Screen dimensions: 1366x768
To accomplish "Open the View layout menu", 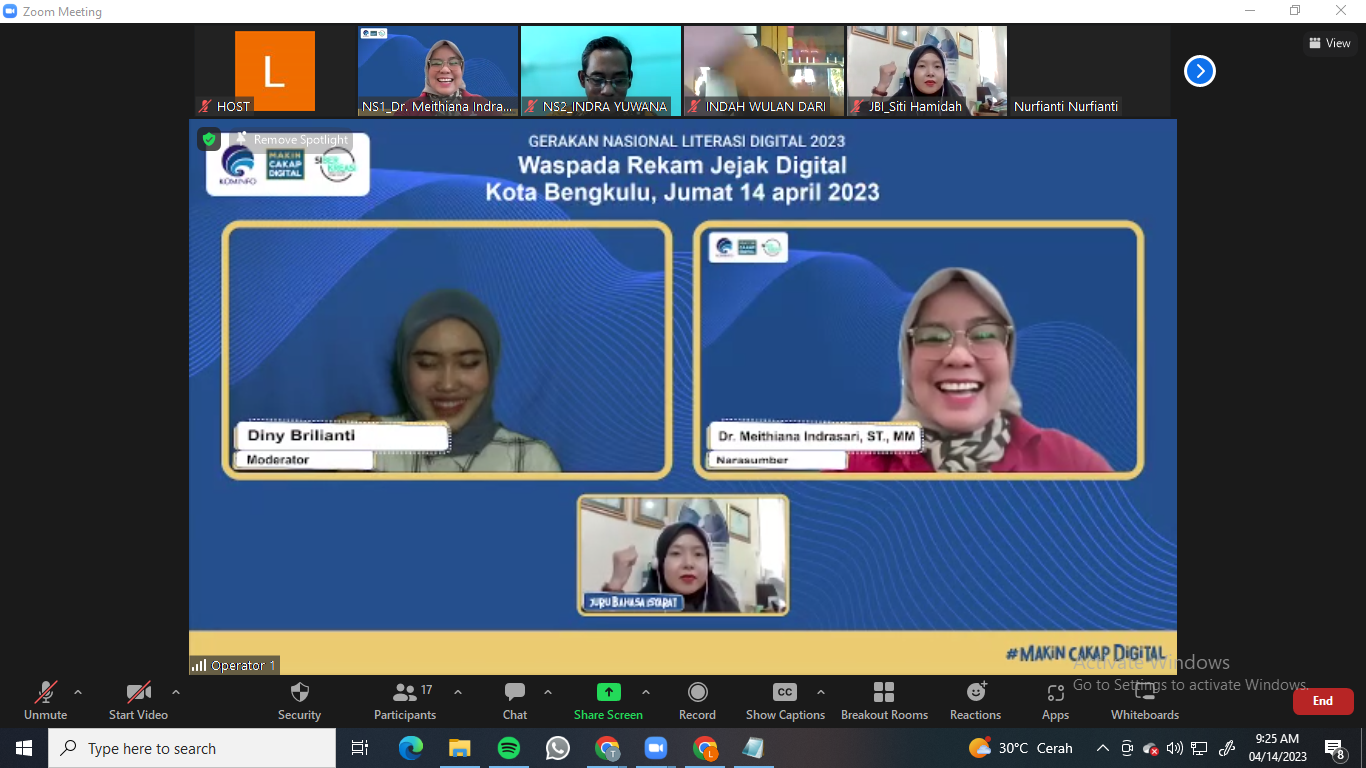I will pyautogui.click(x=1330, y=43).
